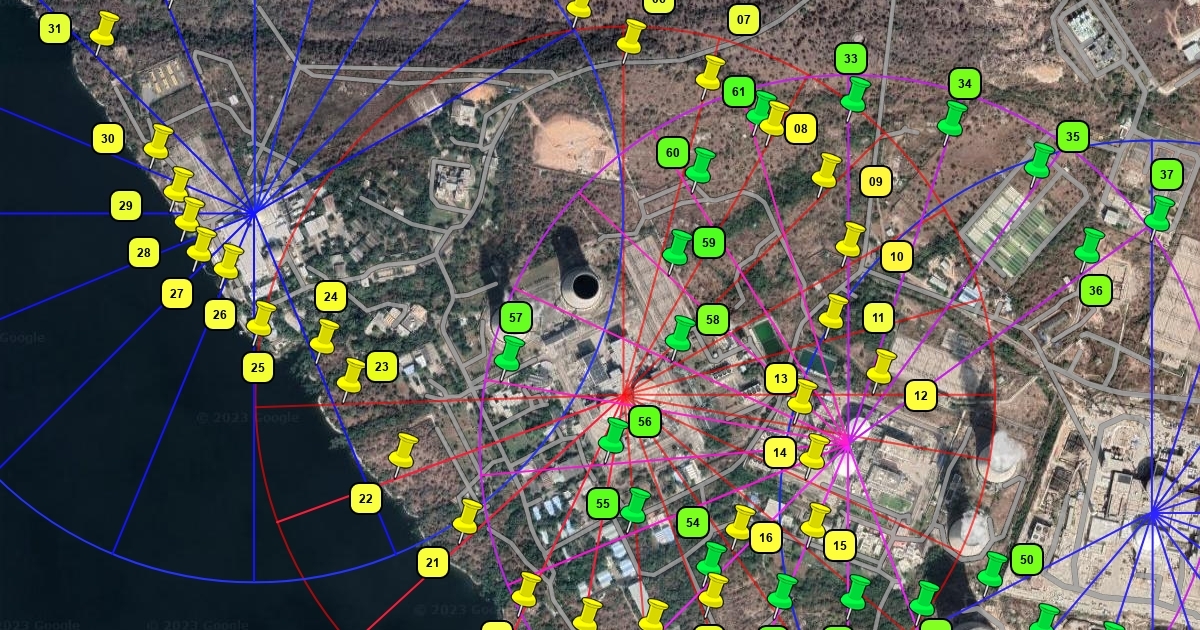This screenshot has width=1200, height=630.
Task: Click the yellow waypoint label 24
Action: click(x=331, y=297)
